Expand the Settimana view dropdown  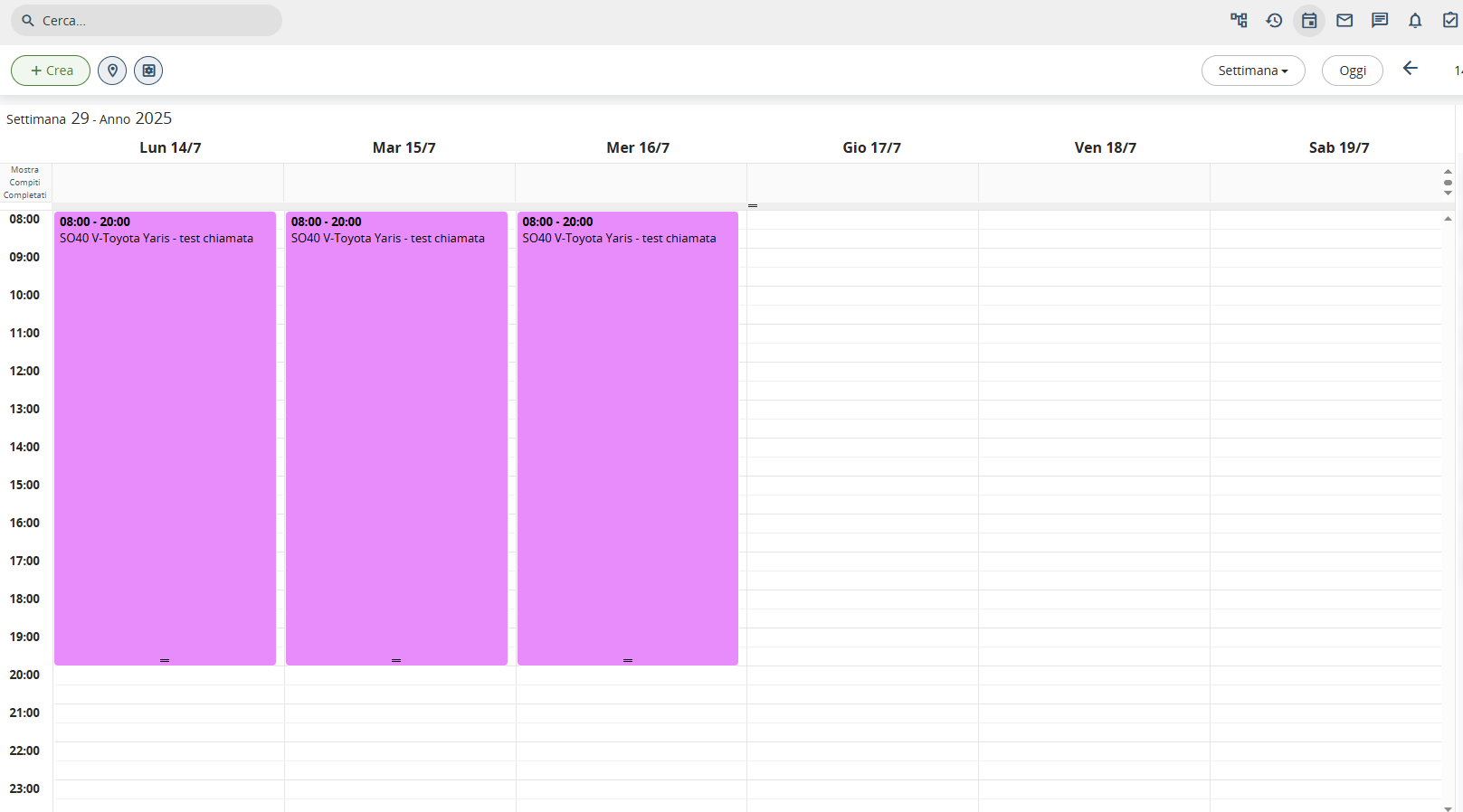tap(1252, 71)
